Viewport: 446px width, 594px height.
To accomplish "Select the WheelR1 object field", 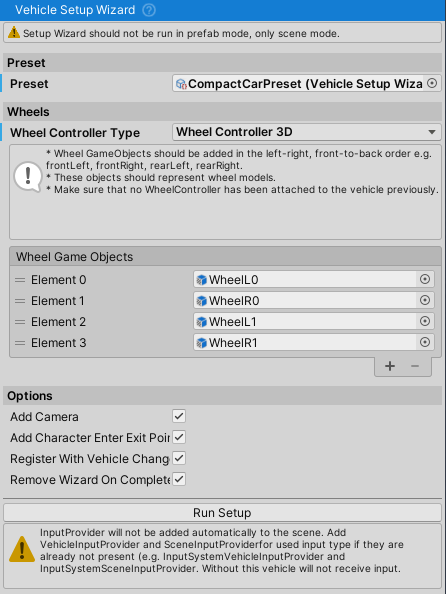I will [314, 342].
